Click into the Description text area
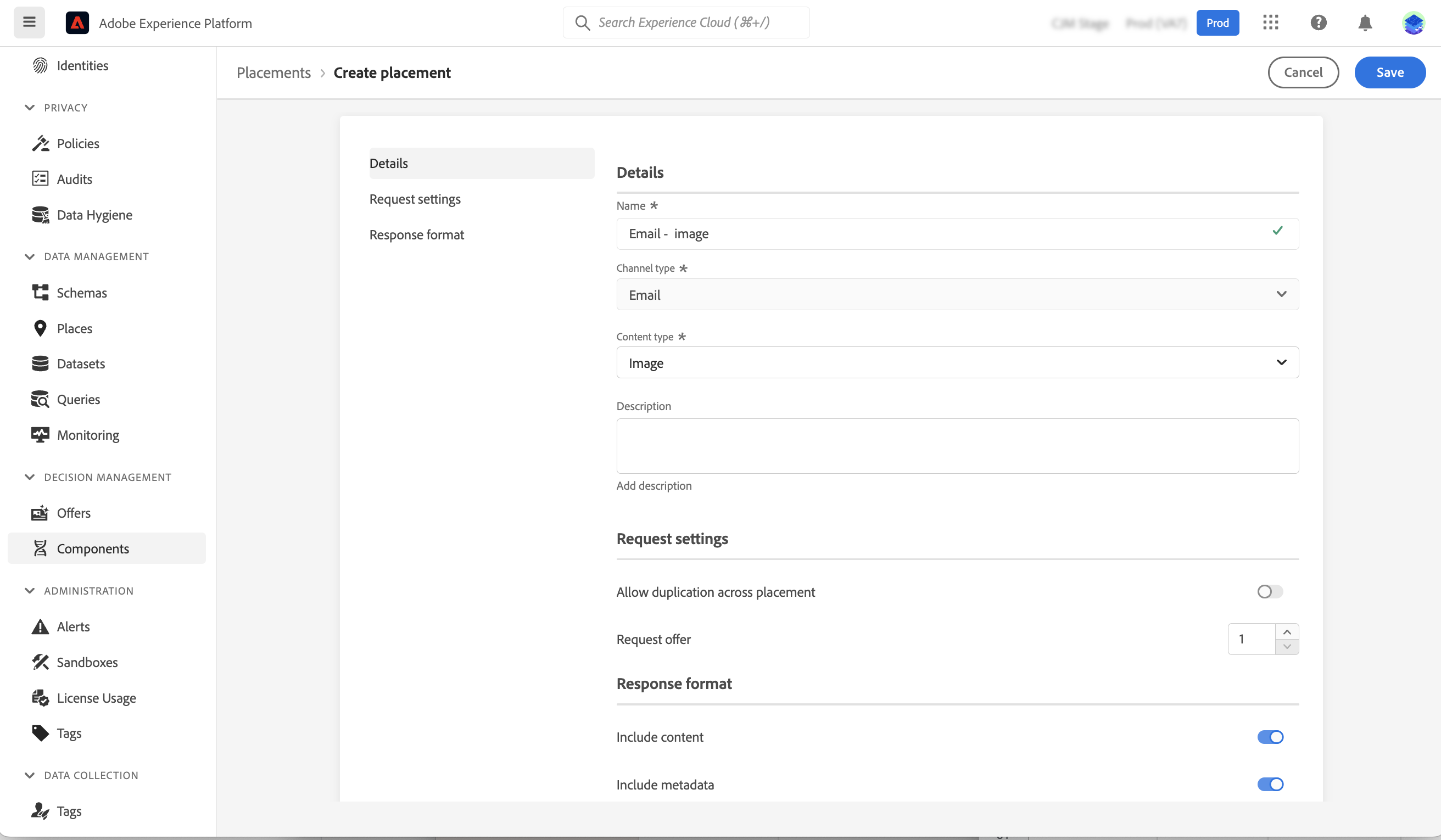Viewport: 1441px width, 840px height. click(x=957, y=445)
